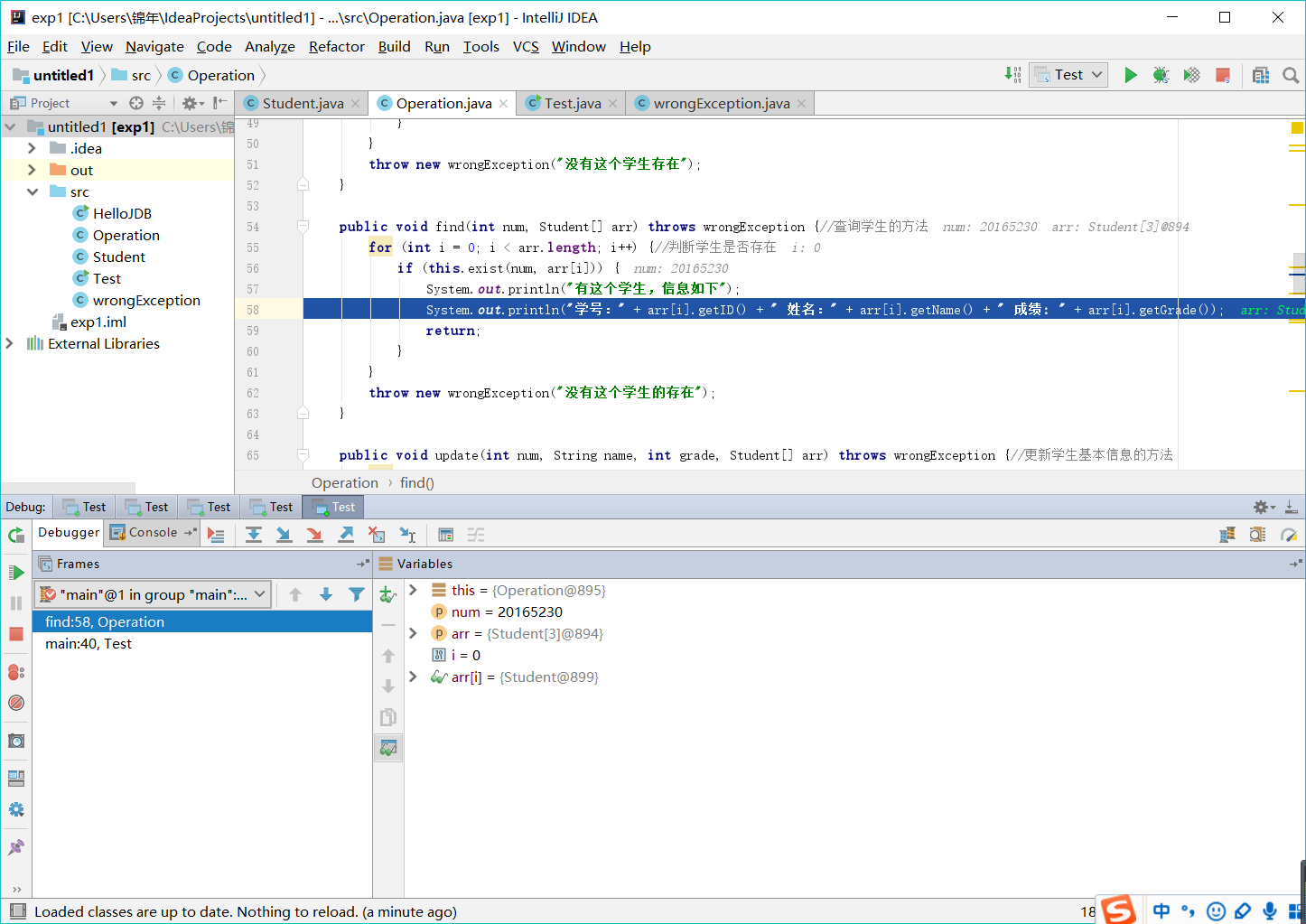Image resolution: width=1306 pixels, height=924 pixels.
Task: Toggle watches view in Variables panel
Action: 388,748
